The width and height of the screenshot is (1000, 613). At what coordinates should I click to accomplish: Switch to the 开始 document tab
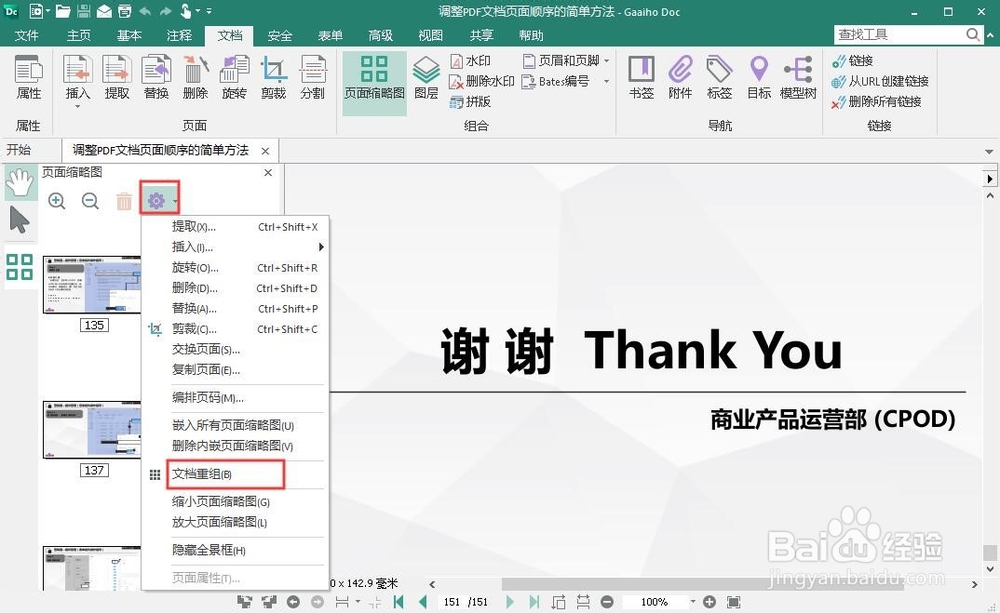19,150
